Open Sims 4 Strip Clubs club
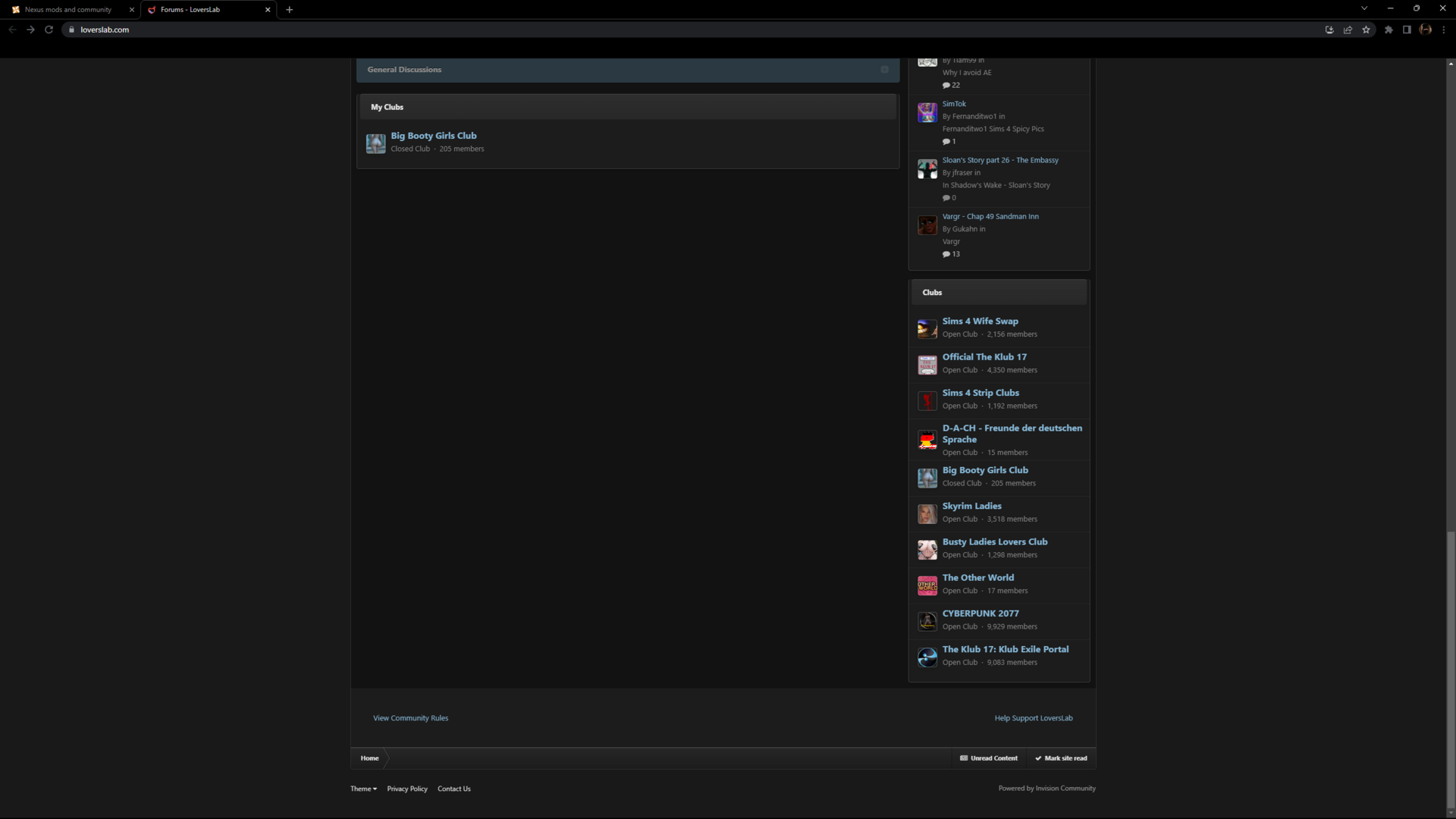 [x=981, y=393]
